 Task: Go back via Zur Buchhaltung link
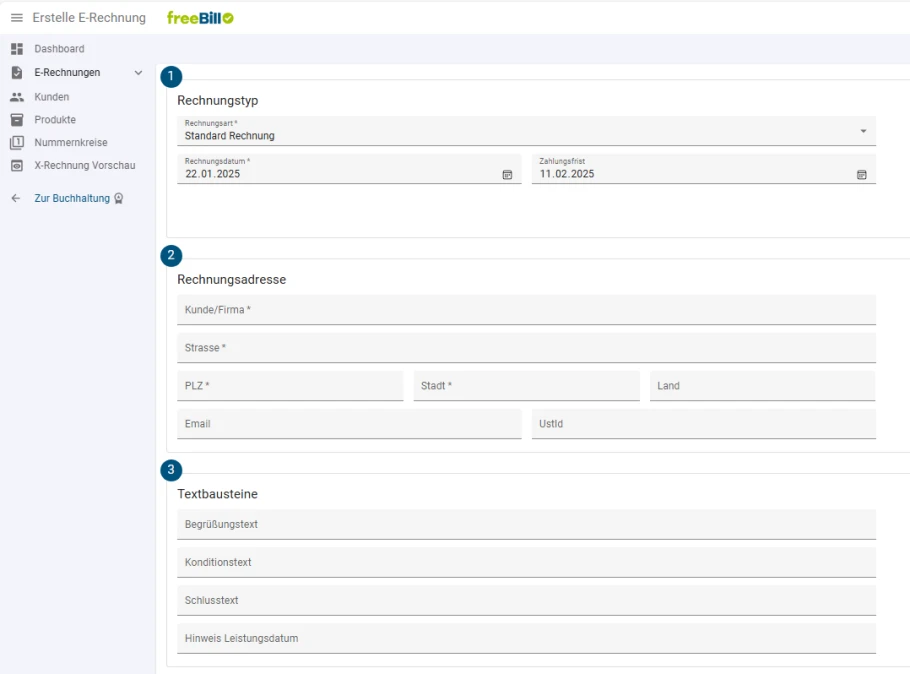coord(72,198)
